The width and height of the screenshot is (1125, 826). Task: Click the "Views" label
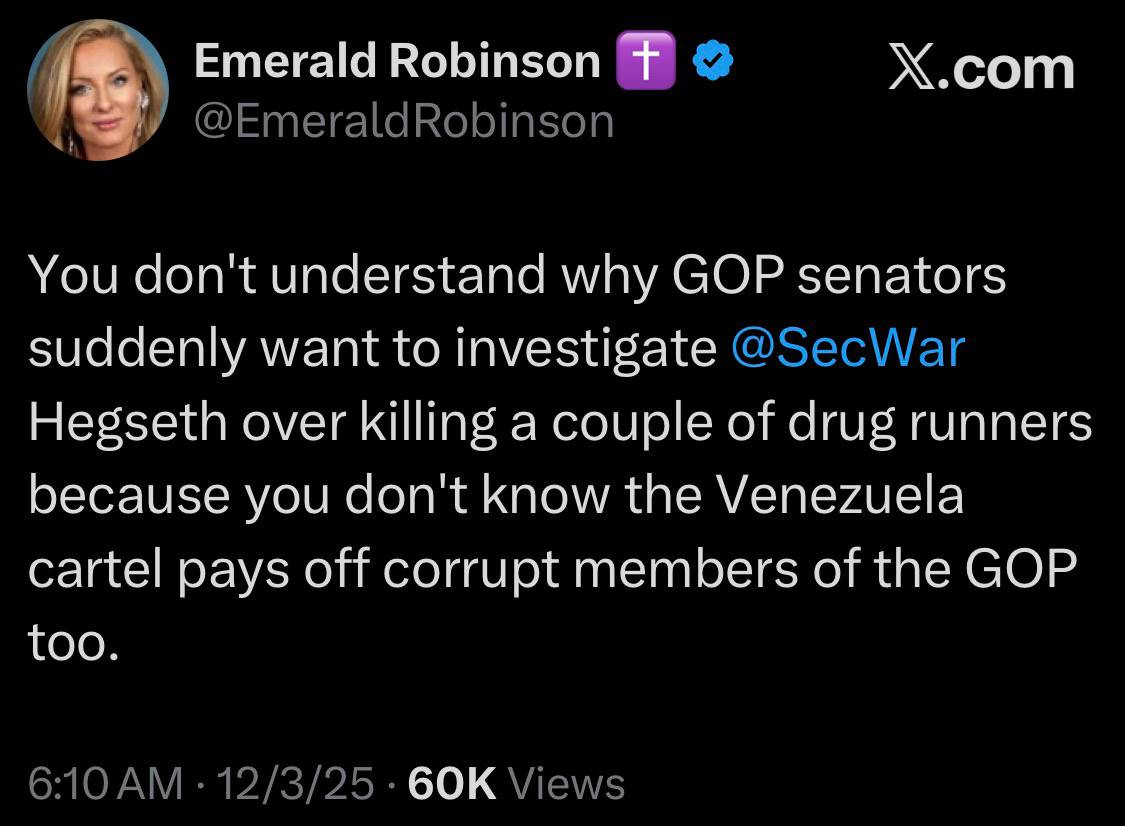point(566,783)
